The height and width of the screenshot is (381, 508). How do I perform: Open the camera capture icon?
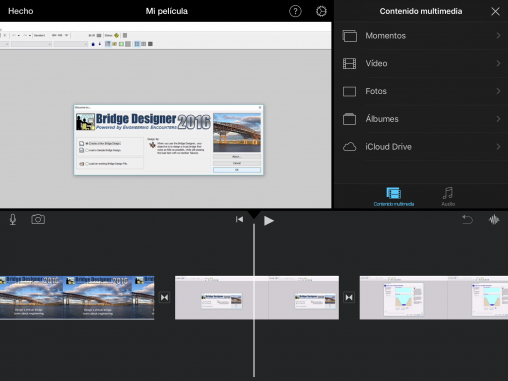coord(38,219)
